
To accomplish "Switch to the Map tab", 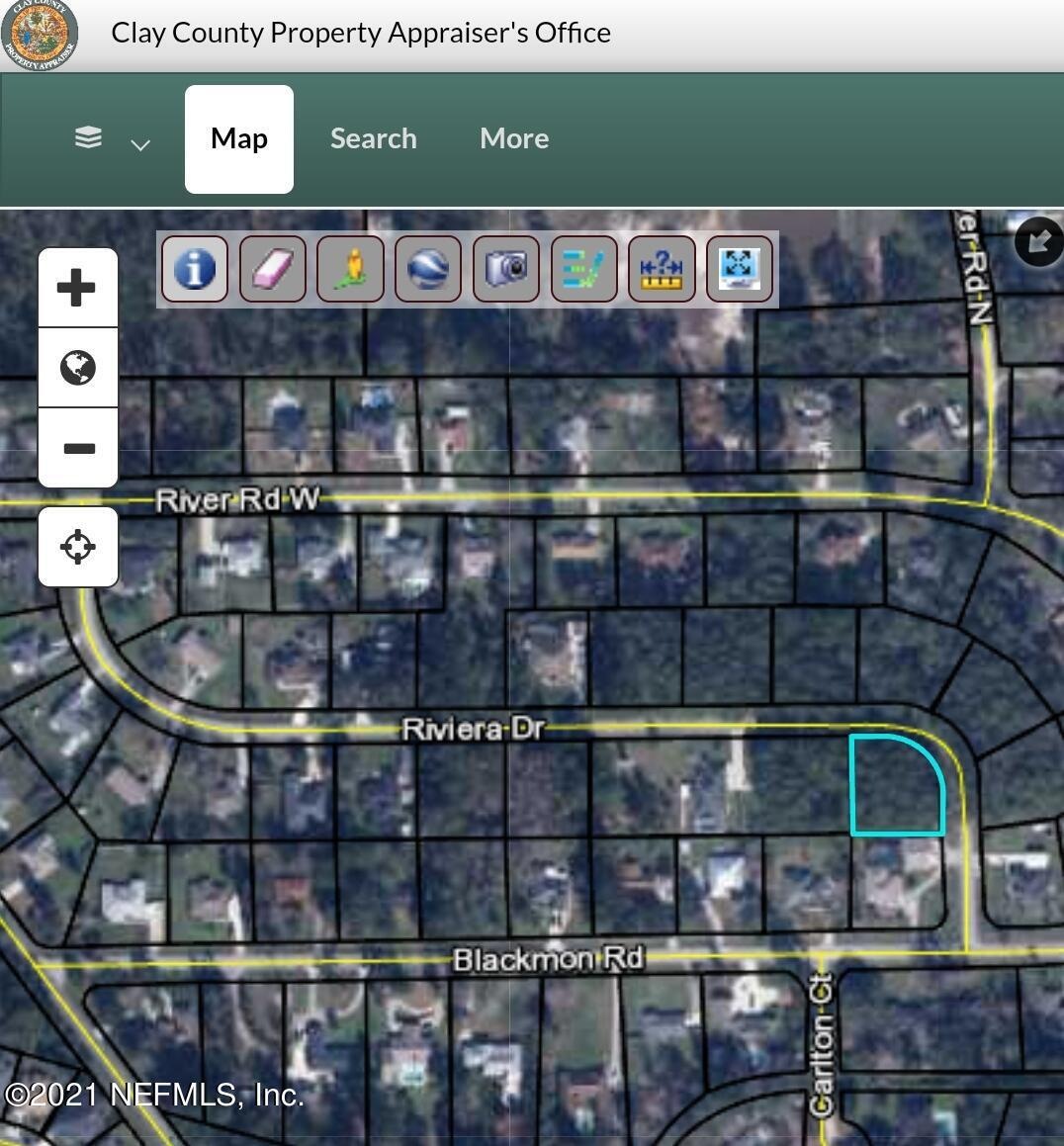I will coord(239,138).
